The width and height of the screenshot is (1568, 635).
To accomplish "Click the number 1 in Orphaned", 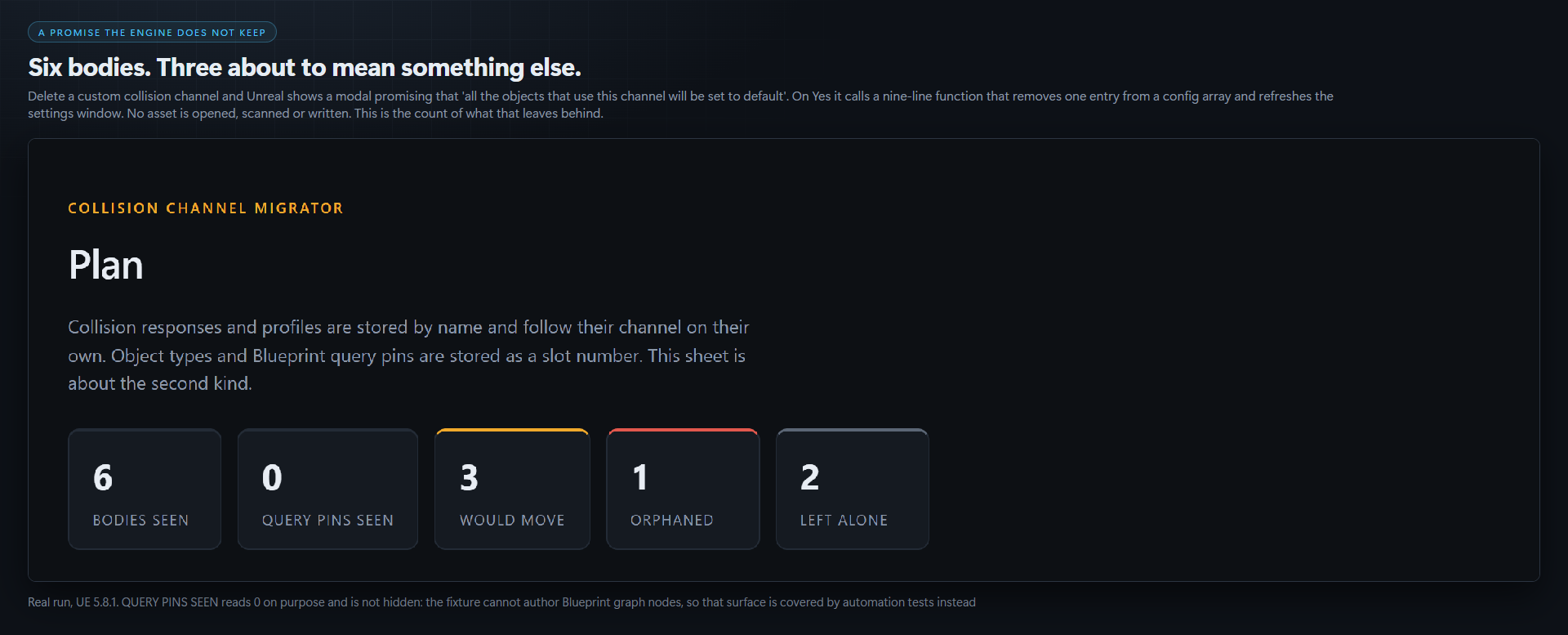I will (x=640, y=478).
